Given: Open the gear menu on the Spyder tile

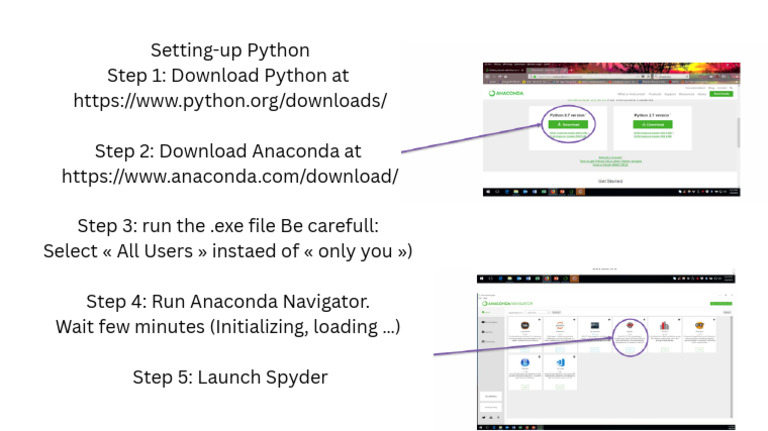Looking at the screenshot, I should 644,319.
